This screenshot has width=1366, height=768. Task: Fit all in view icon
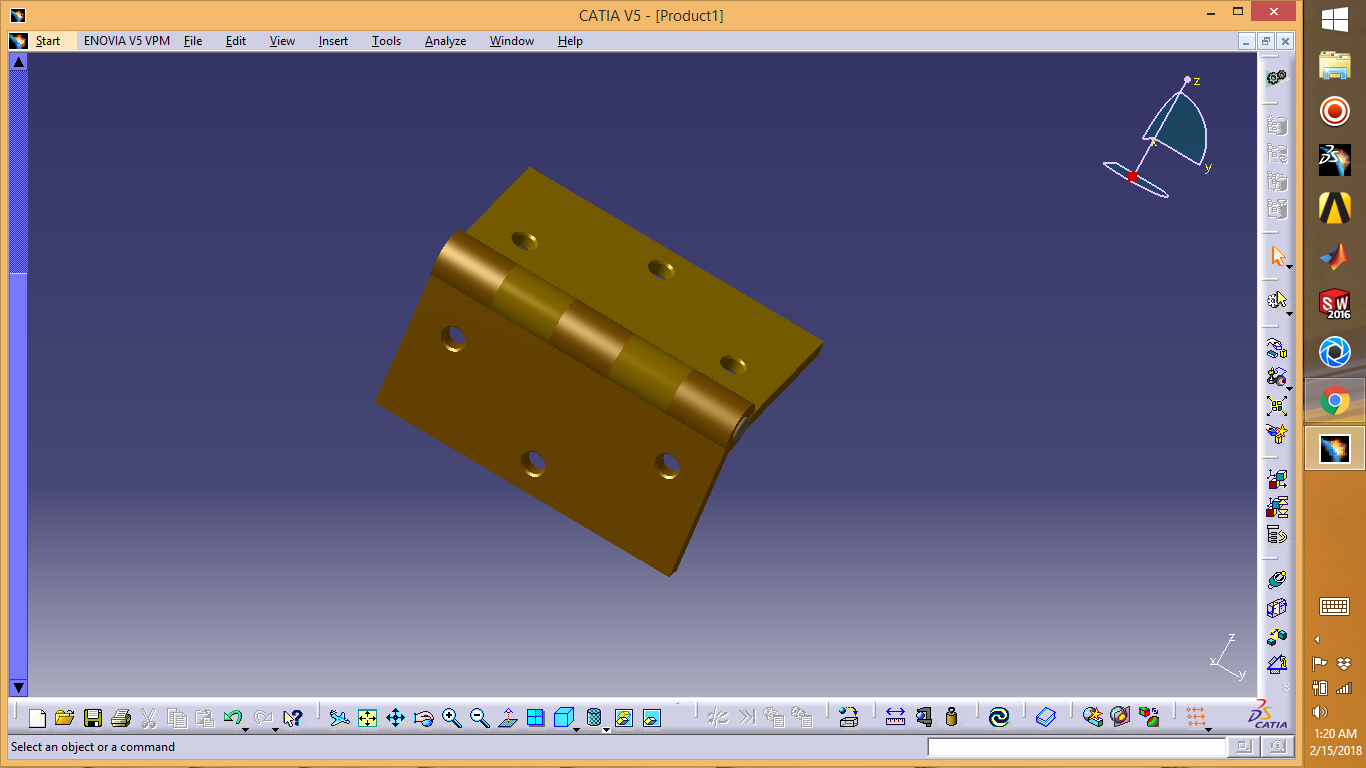(367, 717)
